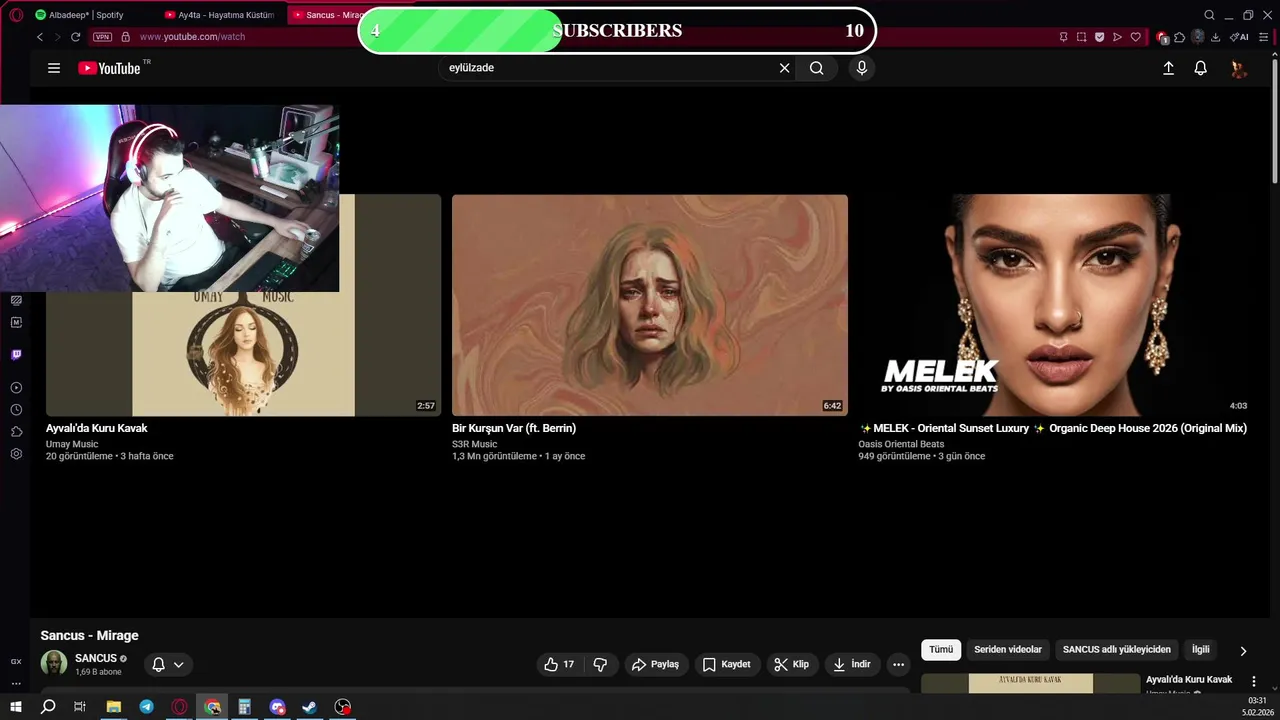
Task: Expand the subscription bell notification dropdown
Action: 168,664
